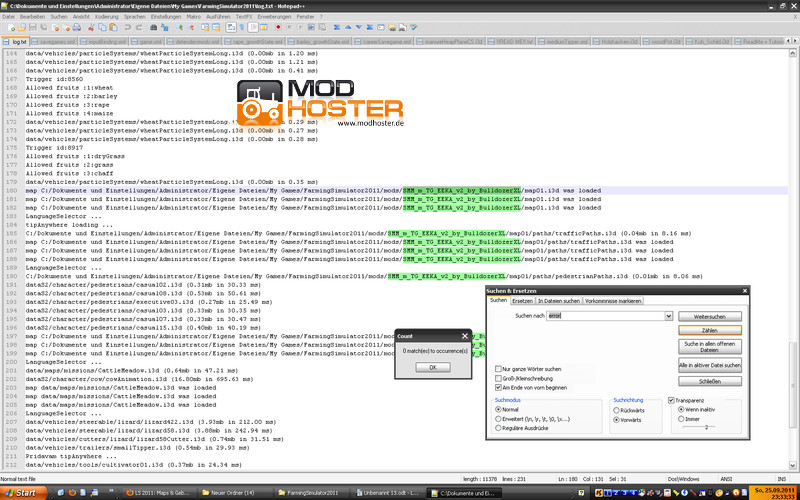Click the Show all characters pilcrow icon
Screen dimensions: 800x500
coord(242,28)
